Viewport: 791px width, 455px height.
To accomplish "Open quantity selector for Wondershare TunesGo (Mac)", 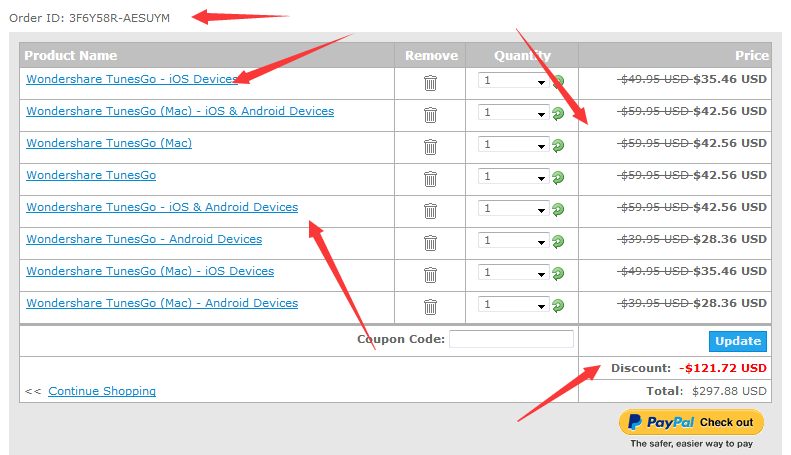I will point(514,144).
